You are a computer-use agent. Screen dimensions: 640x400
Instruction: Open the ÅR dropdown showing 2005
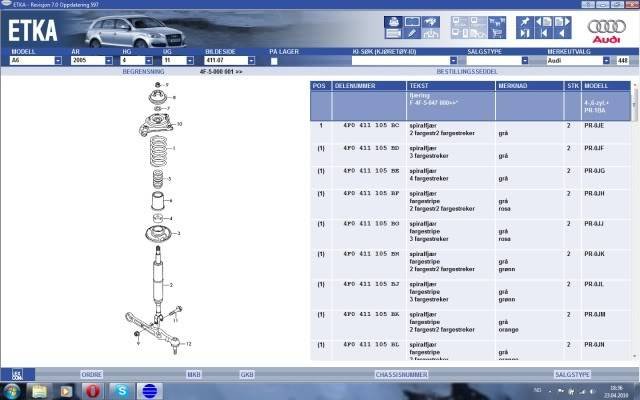tap(108, 61)
